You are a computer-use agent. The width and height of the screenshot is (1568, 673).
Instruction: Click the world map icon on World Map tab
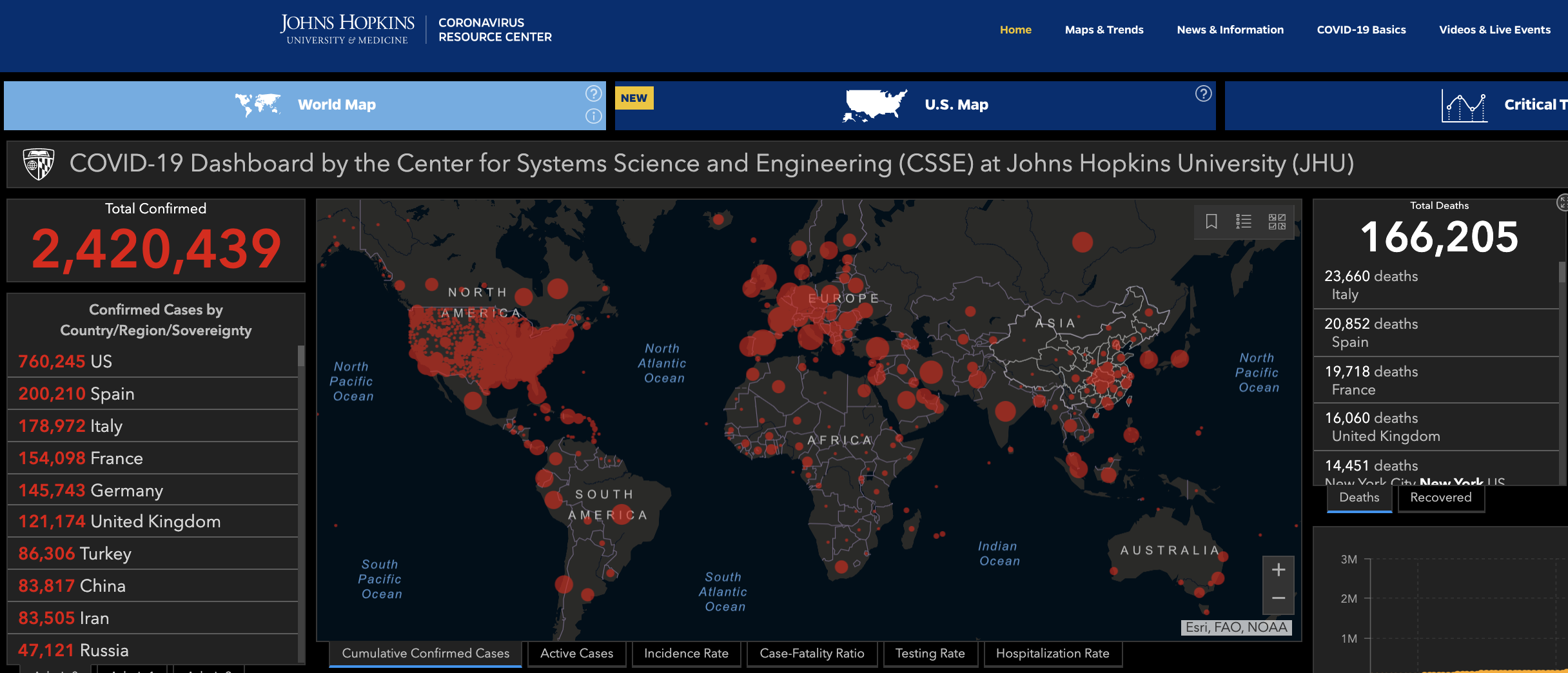[258, 105]
